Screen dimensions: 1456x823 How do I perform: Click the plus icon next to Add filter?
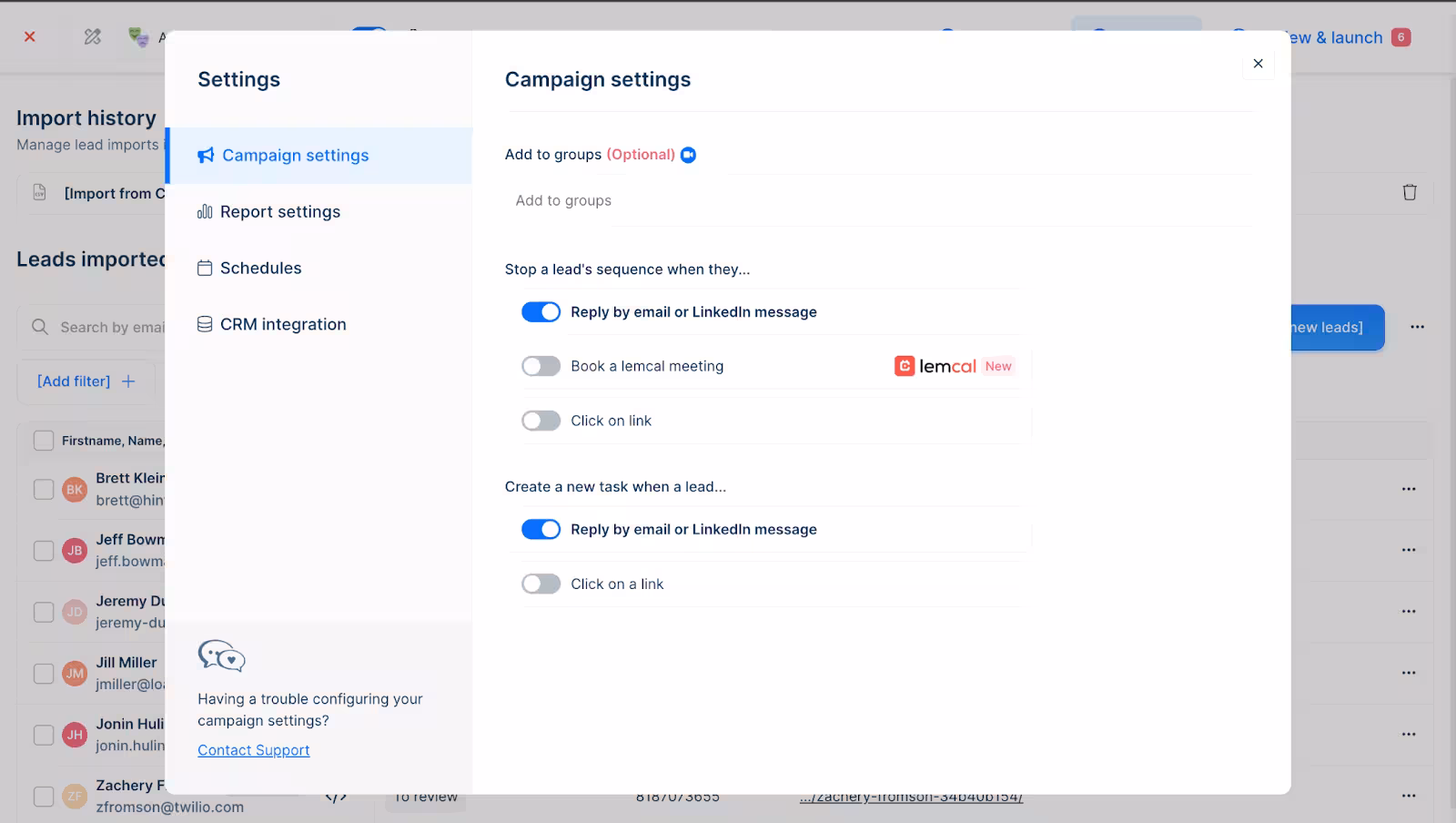coord(128,381)
